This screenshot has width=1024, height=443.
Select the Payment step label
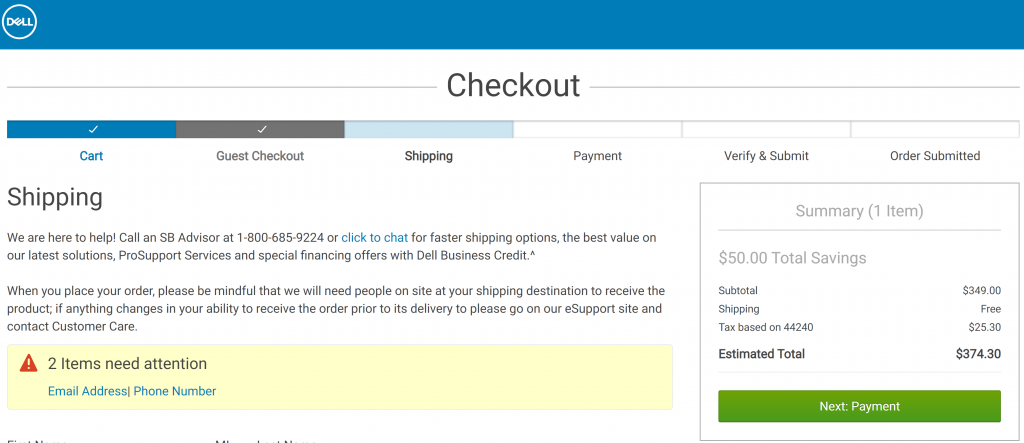(598, 156)
